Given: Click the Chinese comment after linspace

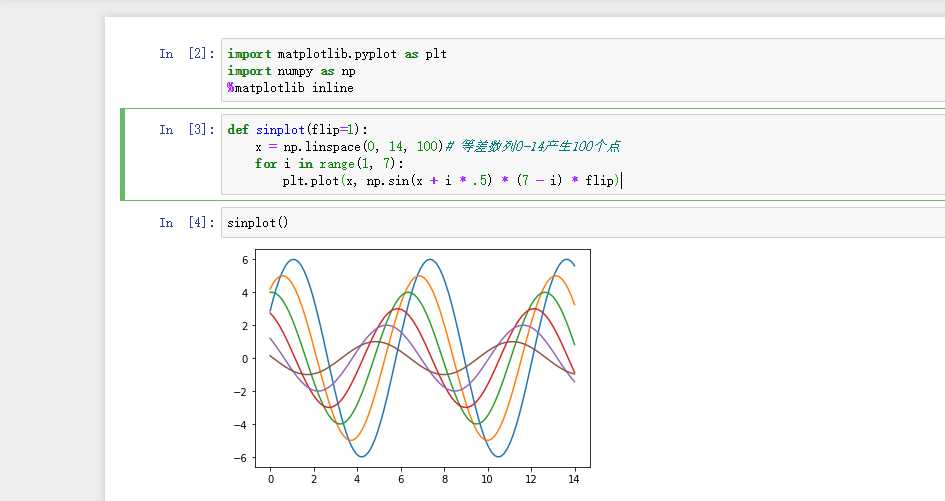Looking at the screenshot, I should click(x=533, y=147).
